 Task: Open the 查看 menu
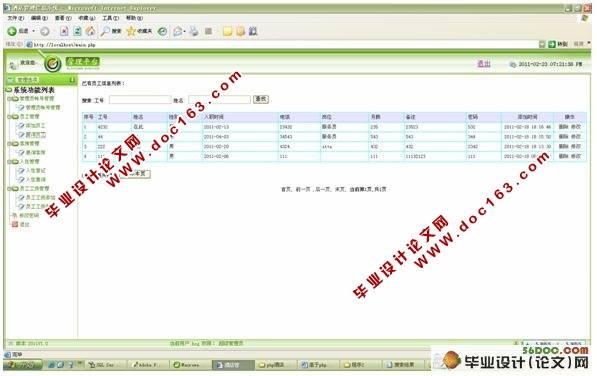pyautogui.click(x=63, y=18)
